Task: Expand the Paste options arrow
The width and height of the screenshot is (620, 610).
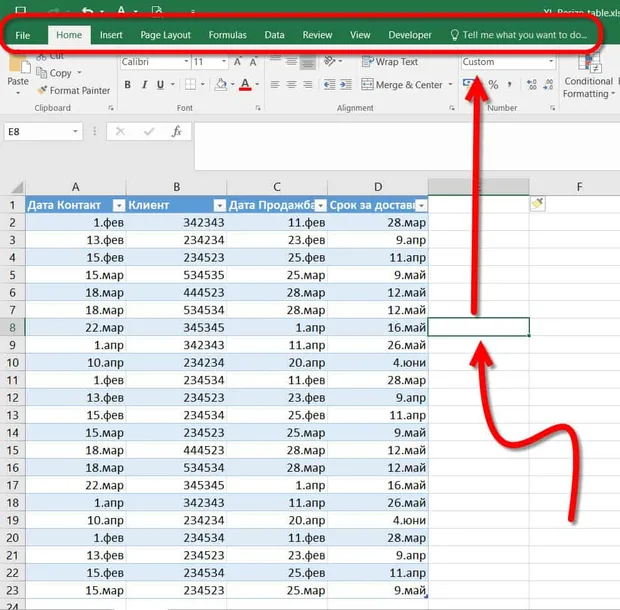Action: (x=18, y=93)
